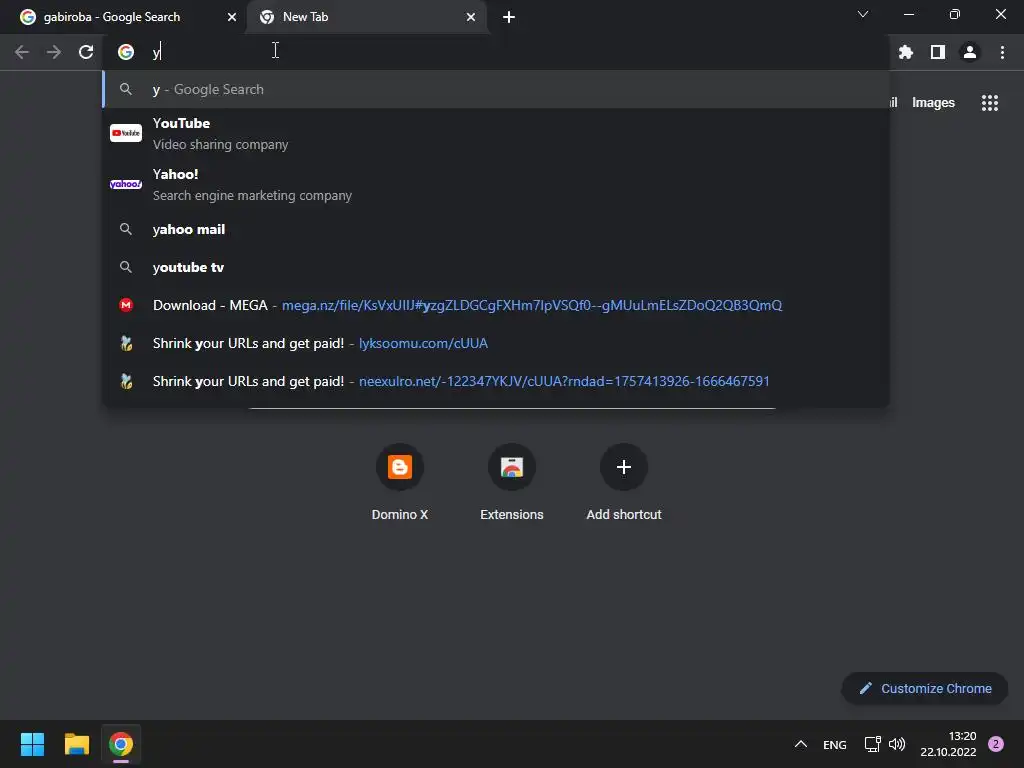1024x768 pixels.
Task: Click the Chrome taskbar icon
Action: (121, 744)
